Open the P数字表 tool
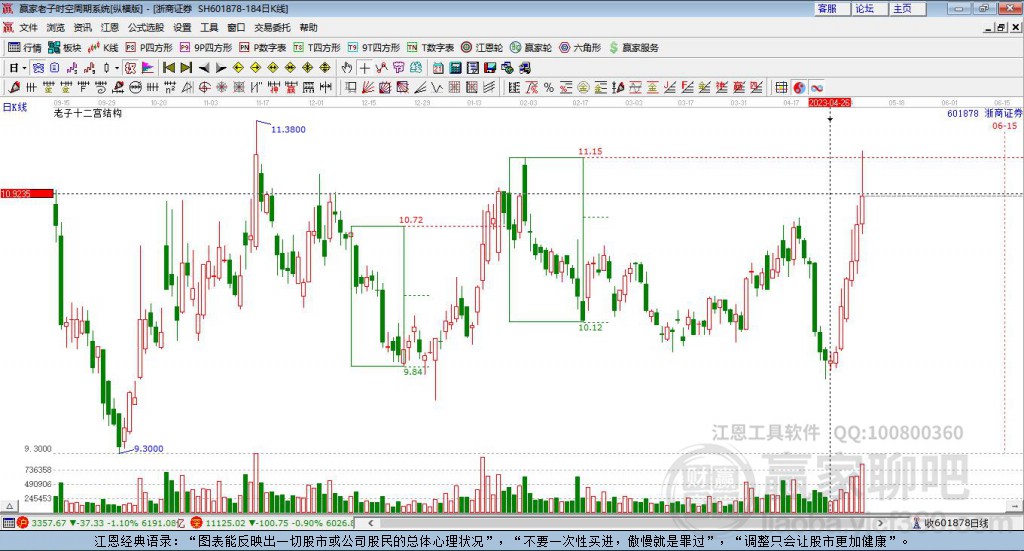Screen dimensions: 1024x551 tap(263, 48)
